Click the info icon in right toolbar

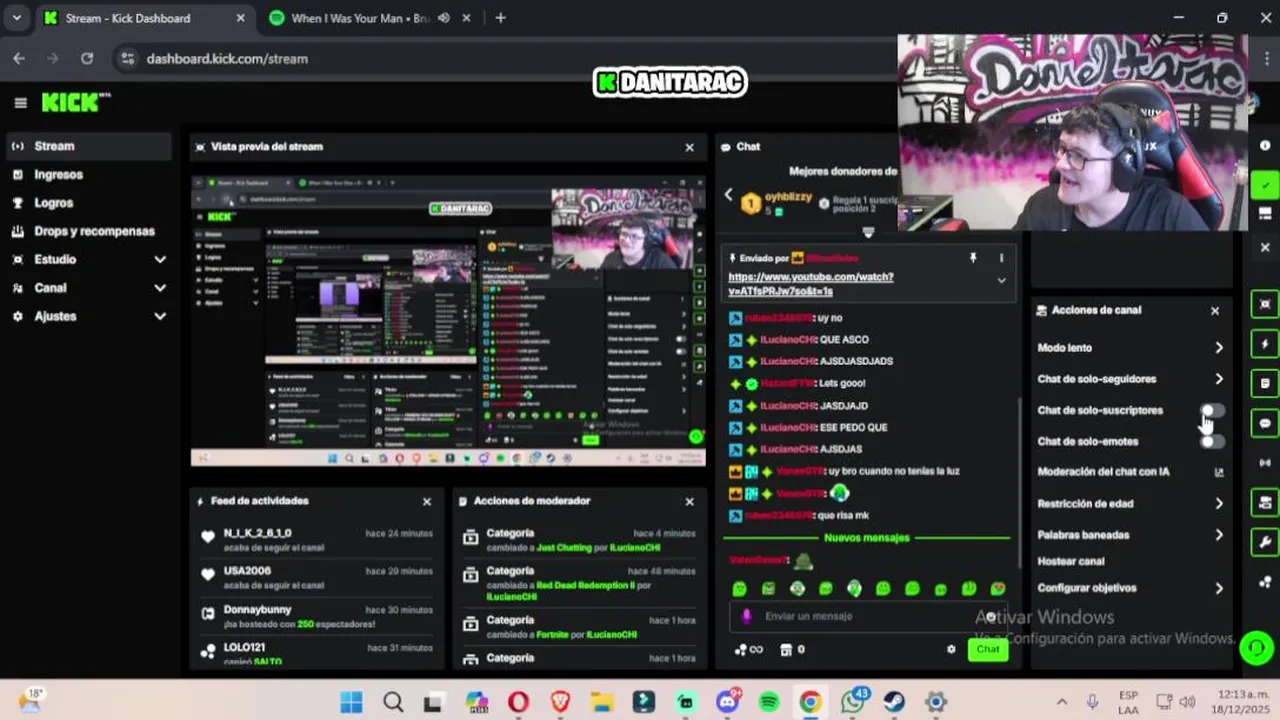tap(1265, 146)
